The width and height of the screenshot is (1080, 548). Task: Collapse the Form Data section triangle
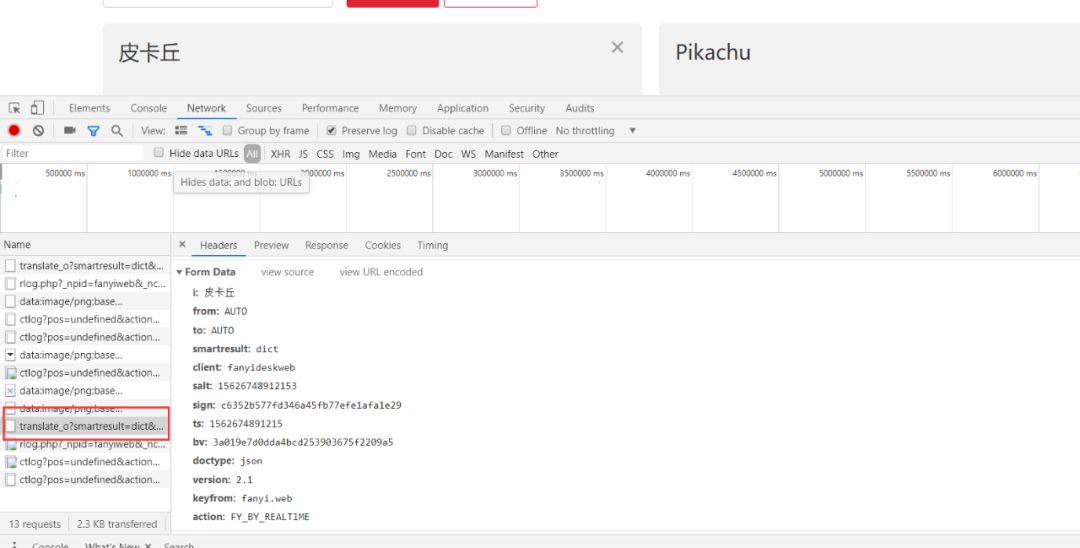pyautogui.click(x=180, y=272)
